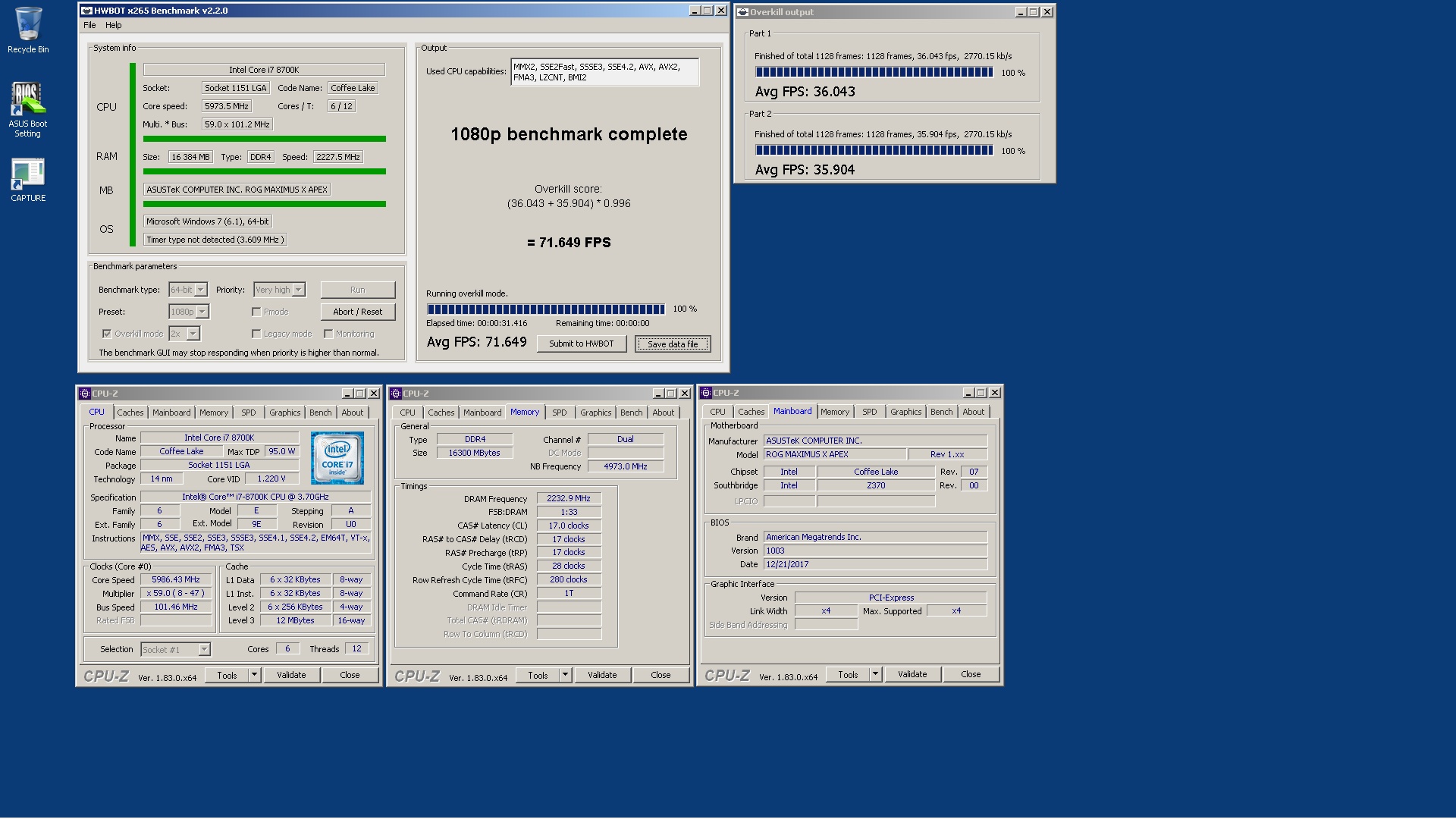Toggle the Legacy mode checkbox

point(256,334)
